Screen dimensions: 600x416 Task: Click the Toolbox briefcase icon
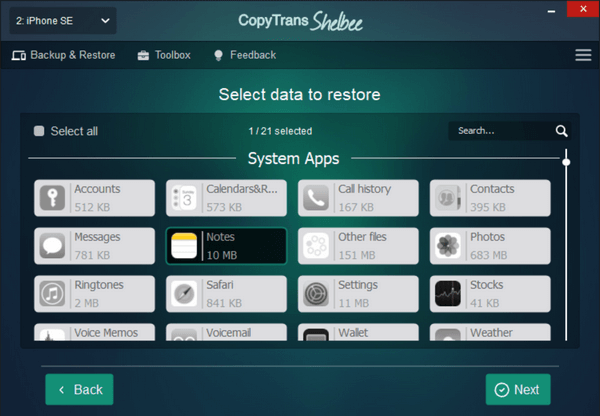143,55
